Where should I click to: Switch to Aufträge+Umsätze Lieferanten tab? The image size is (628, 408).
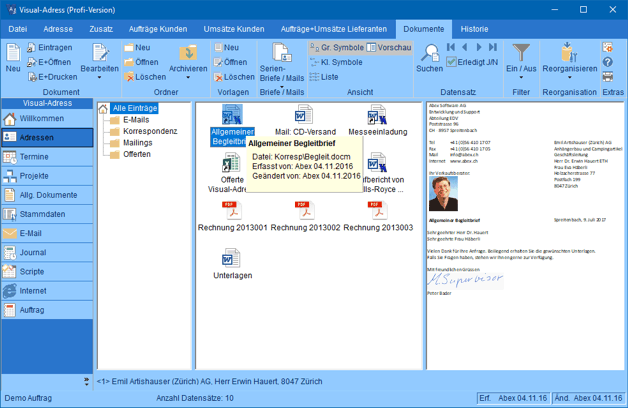coord(334,29)
